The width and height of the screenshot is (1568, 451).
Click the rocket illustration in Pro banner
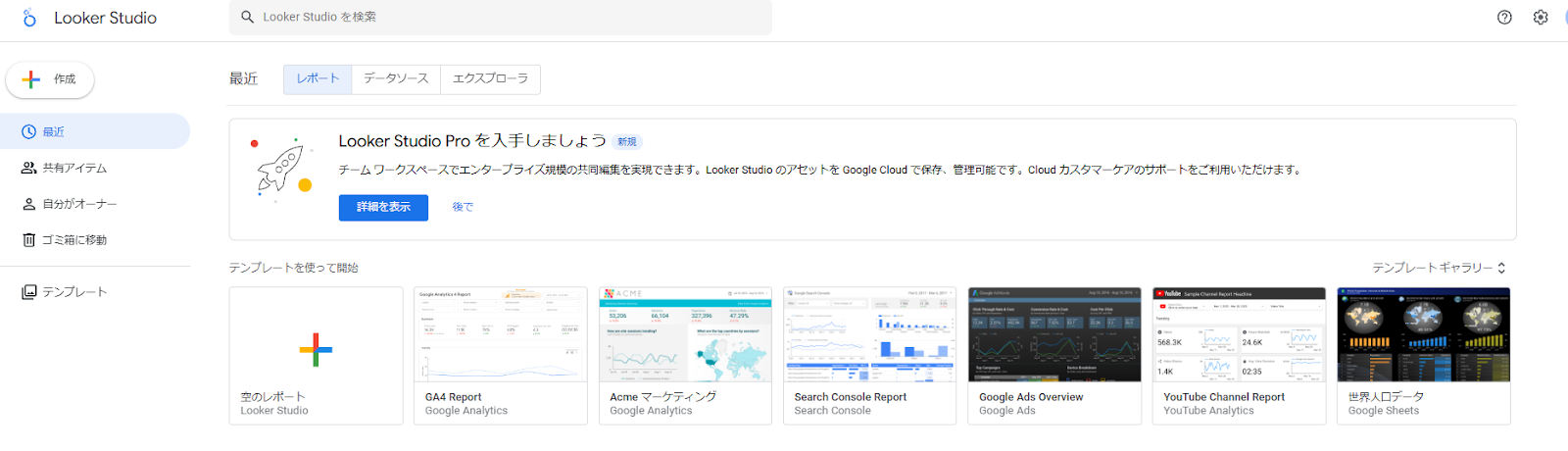[281, 169]
